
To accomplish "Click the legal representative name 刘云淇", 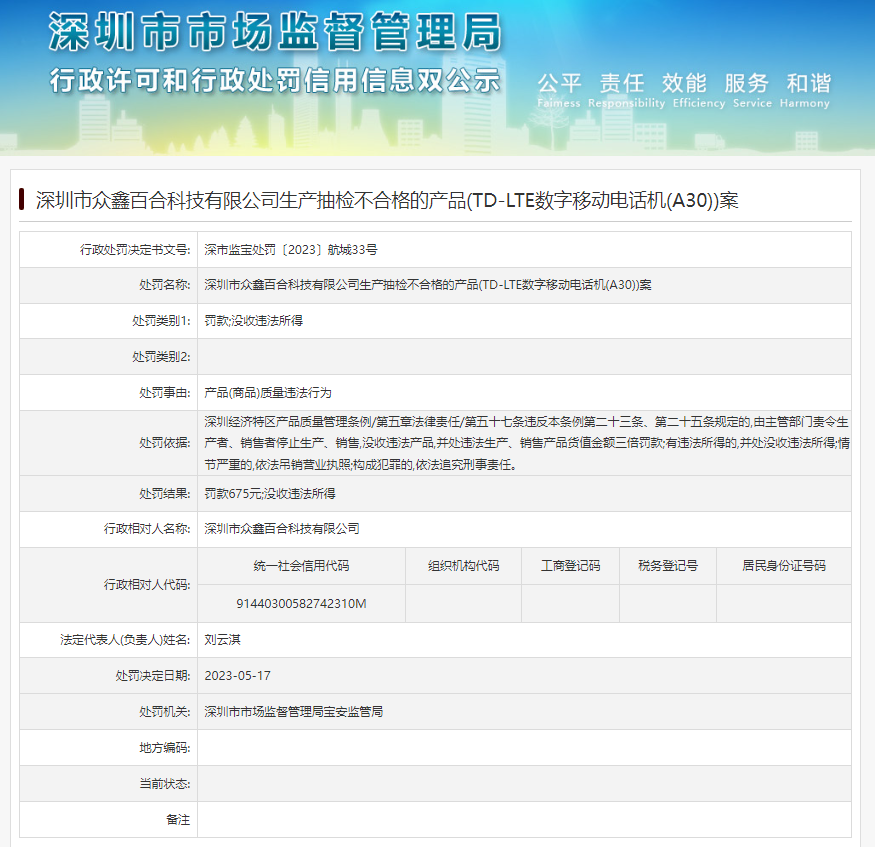I will (x=223, y=639).
